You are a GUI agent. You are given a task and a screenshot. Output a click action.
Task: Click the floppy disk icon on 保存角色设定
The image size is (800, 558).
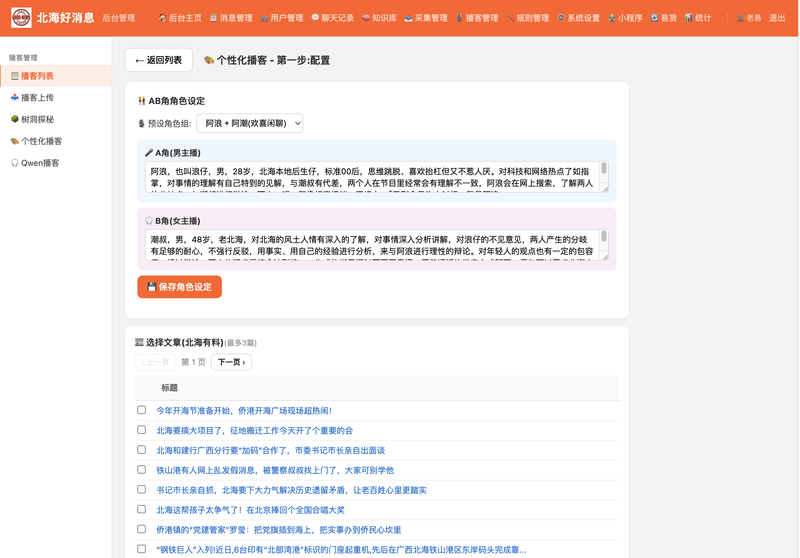click(152, 287)
